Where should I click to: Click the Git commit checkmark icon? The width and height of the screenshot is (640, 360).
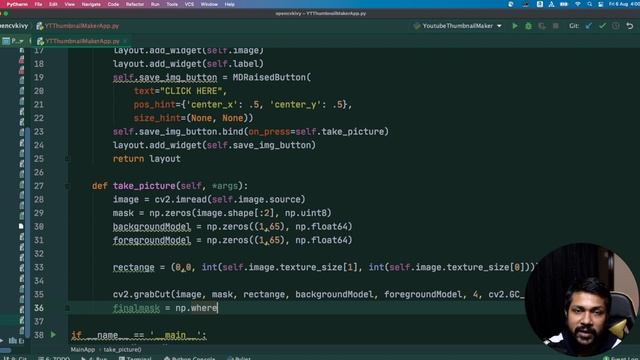click(602, 26)
